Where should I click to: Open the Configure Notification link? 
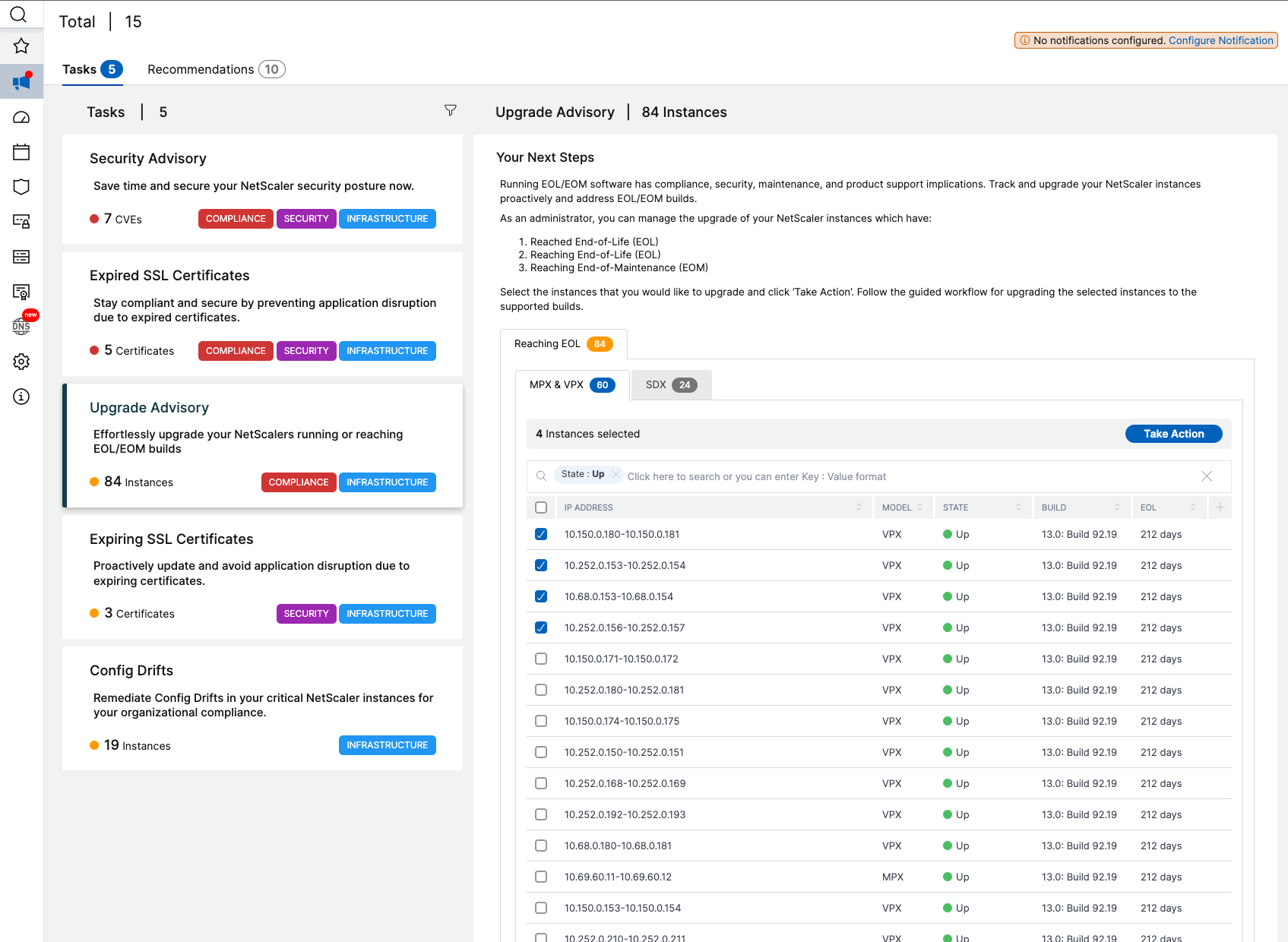(x=1221, y=40)
